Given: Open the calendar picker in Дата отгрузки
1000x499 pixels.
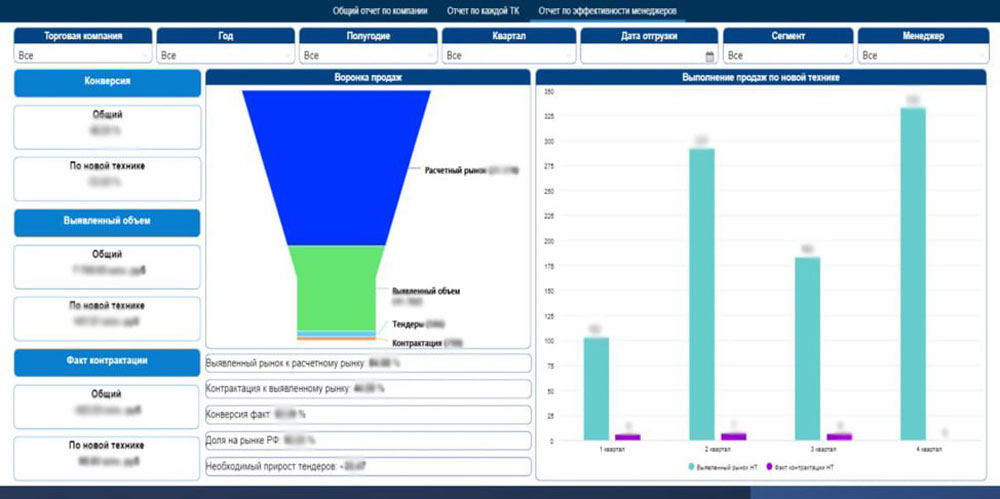Looking at the screenshot, I should [x=709, y=56].
